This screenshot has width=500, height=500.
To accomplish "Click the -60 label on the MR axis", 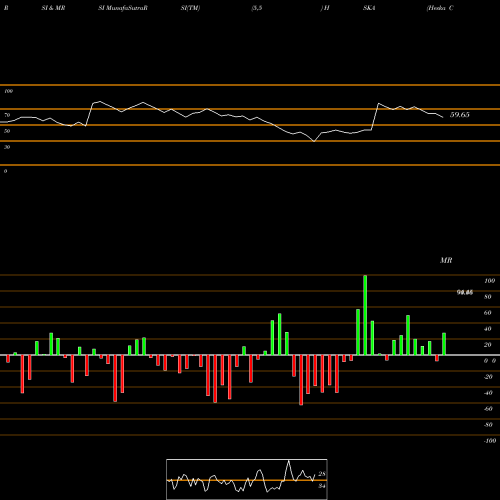I will 488,409.
